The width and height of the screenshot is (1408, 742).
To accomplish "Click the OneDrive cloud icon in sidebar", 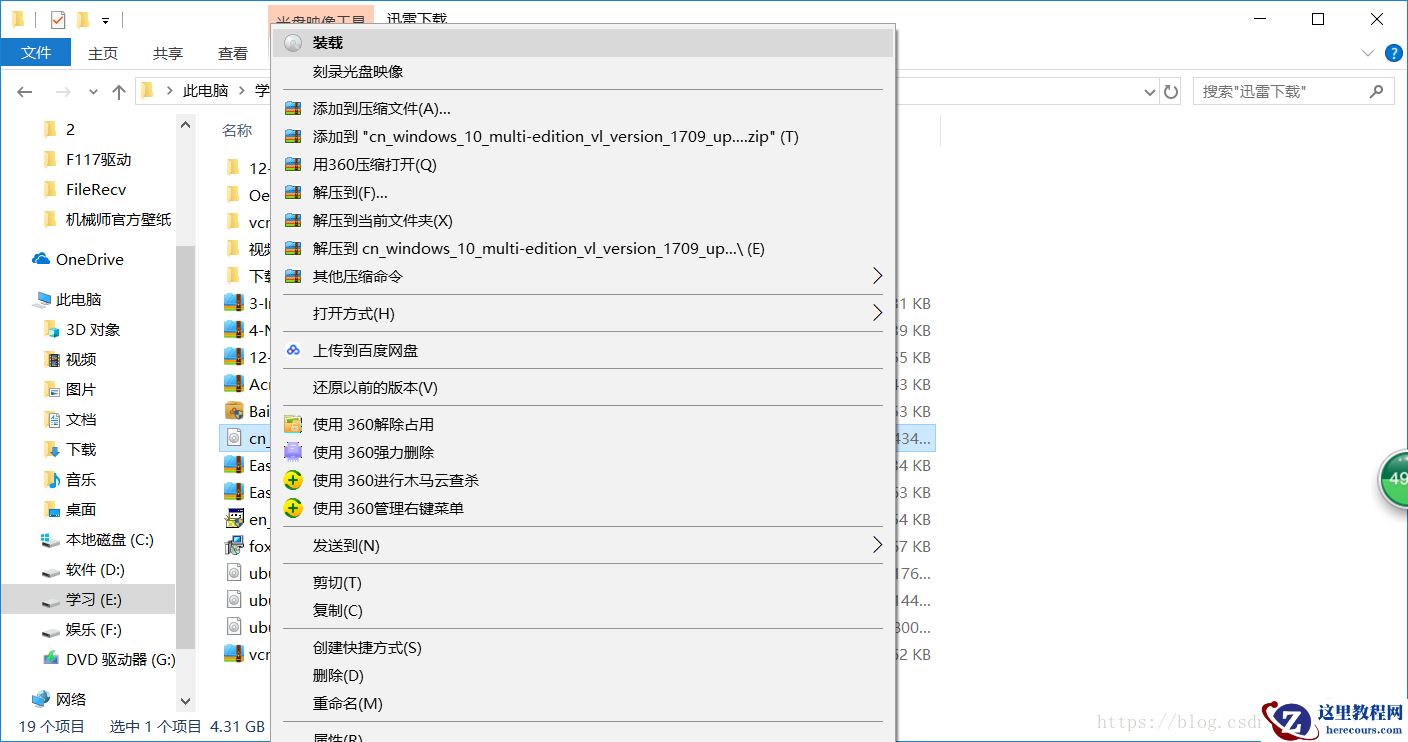I will click(41, 259).
